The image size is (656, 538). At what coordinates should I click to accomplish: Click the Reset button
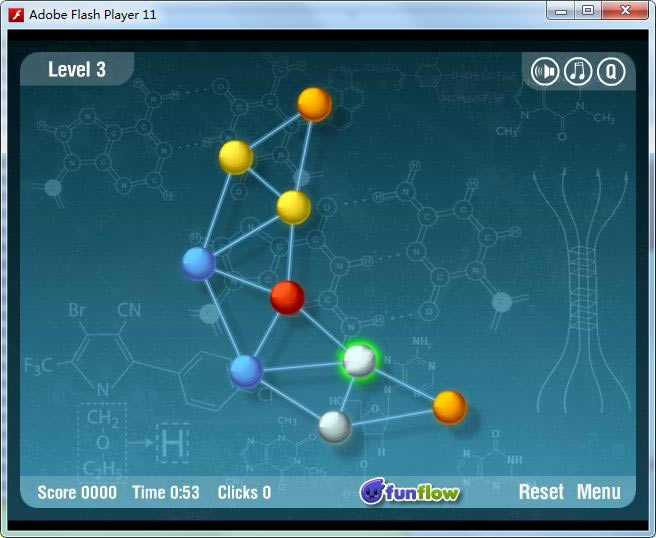(x=541, y=492)
